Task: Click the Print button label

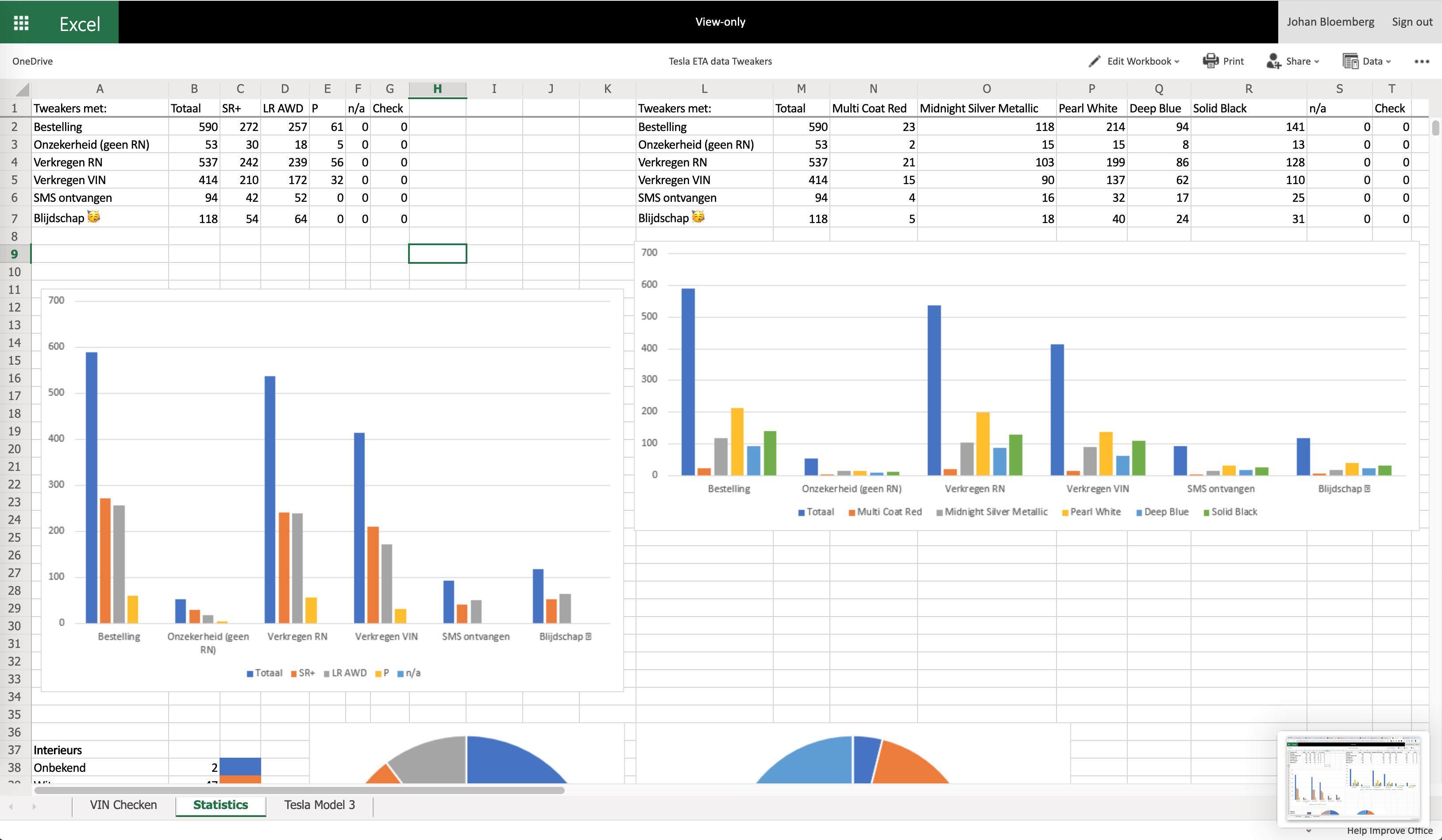Action: pyautogui.click(x=1233, y=61)
